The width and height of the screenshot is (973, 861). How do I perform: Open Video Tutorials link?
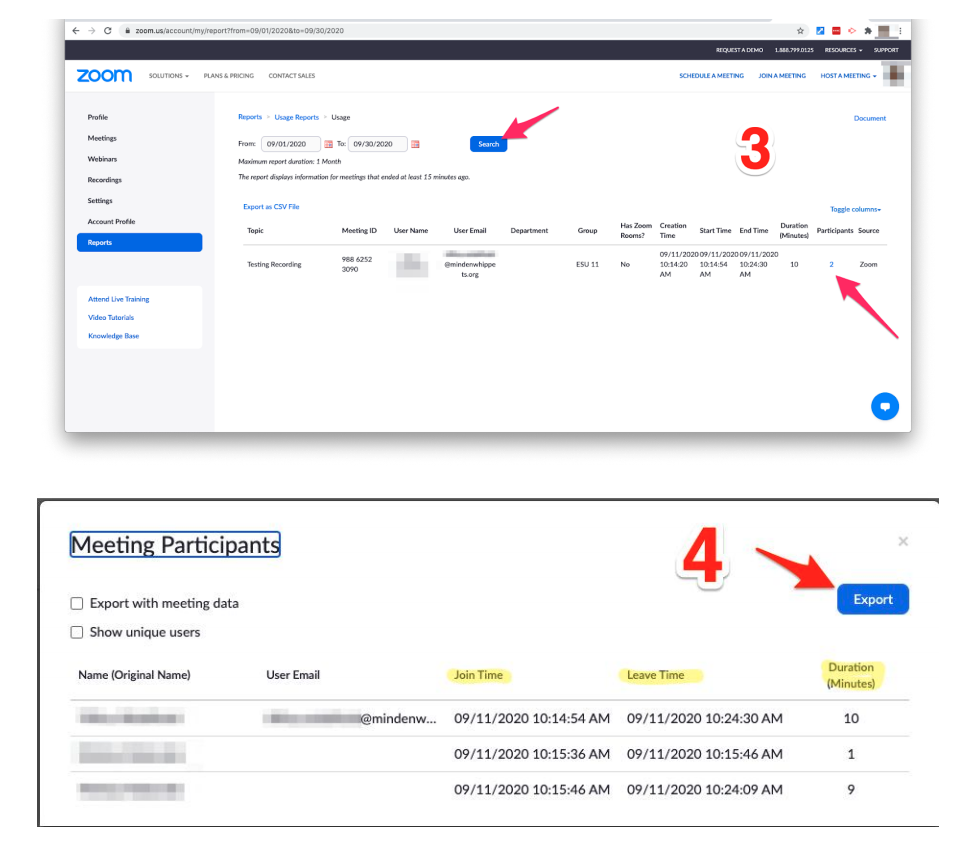click(111, 318)
